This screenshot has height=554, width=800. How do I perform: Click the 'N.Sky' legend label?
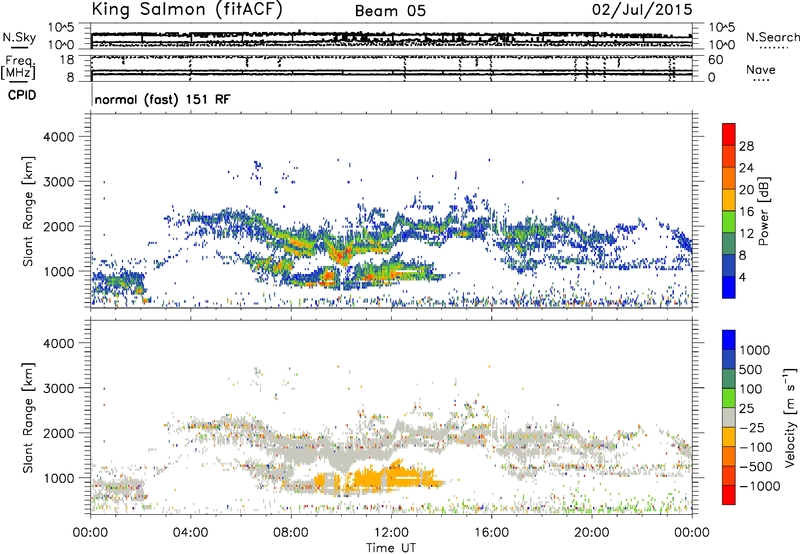coord(19,37)
